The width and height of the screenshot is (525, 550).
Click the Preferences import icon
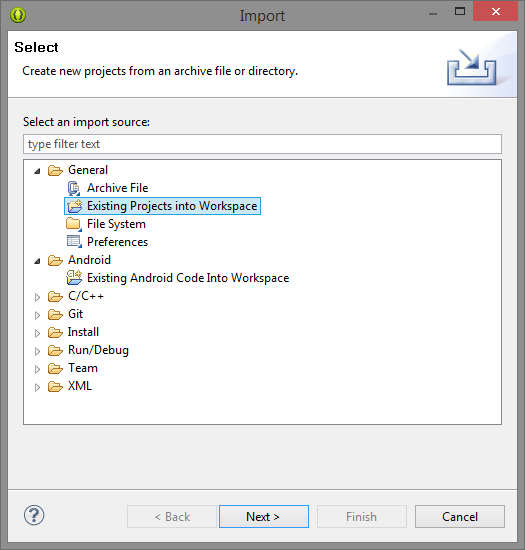pyautogui.click(x=74, y=242)
